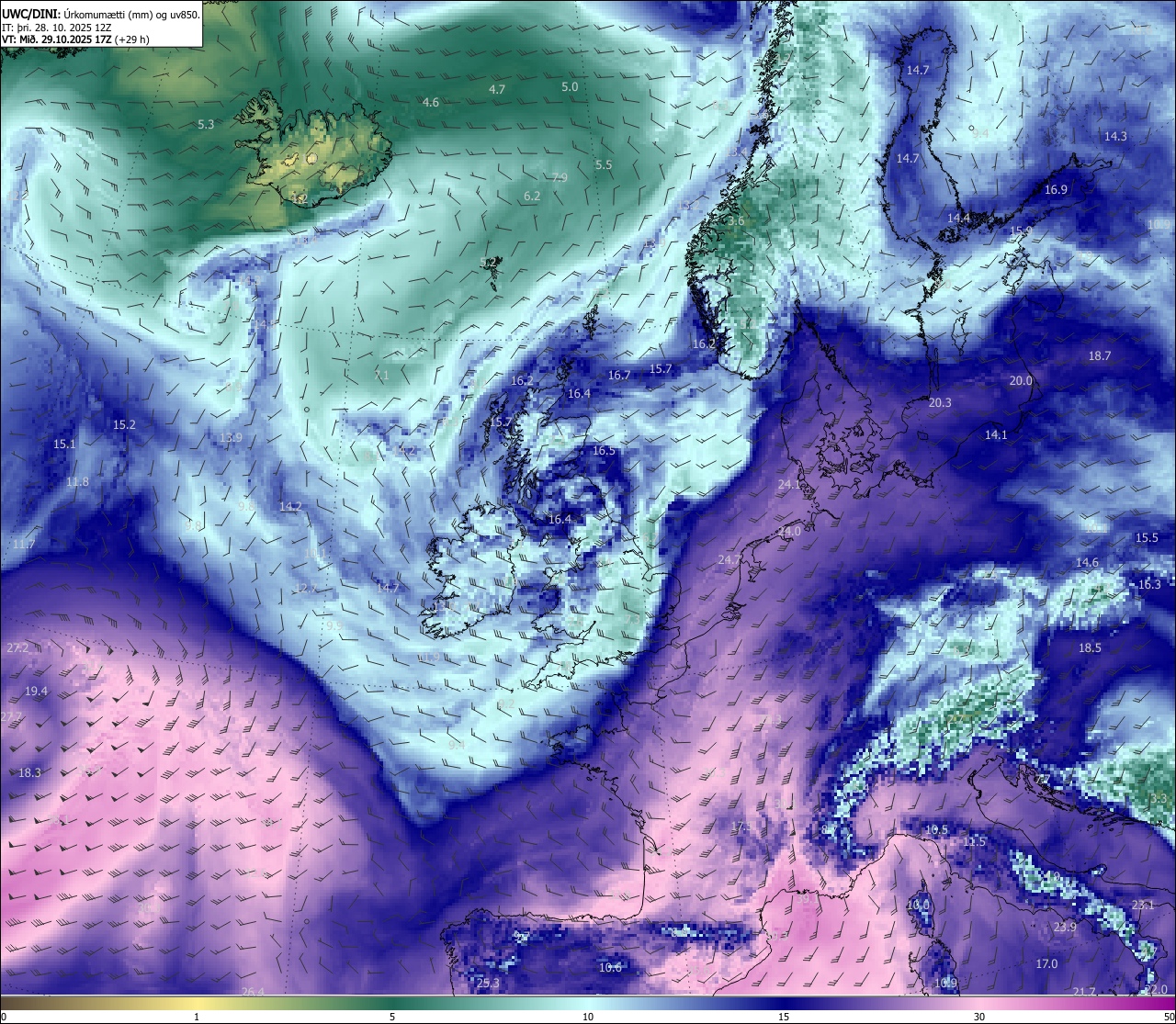
Task: Click the 15 label on color scale
Action: click(784, 1017)
